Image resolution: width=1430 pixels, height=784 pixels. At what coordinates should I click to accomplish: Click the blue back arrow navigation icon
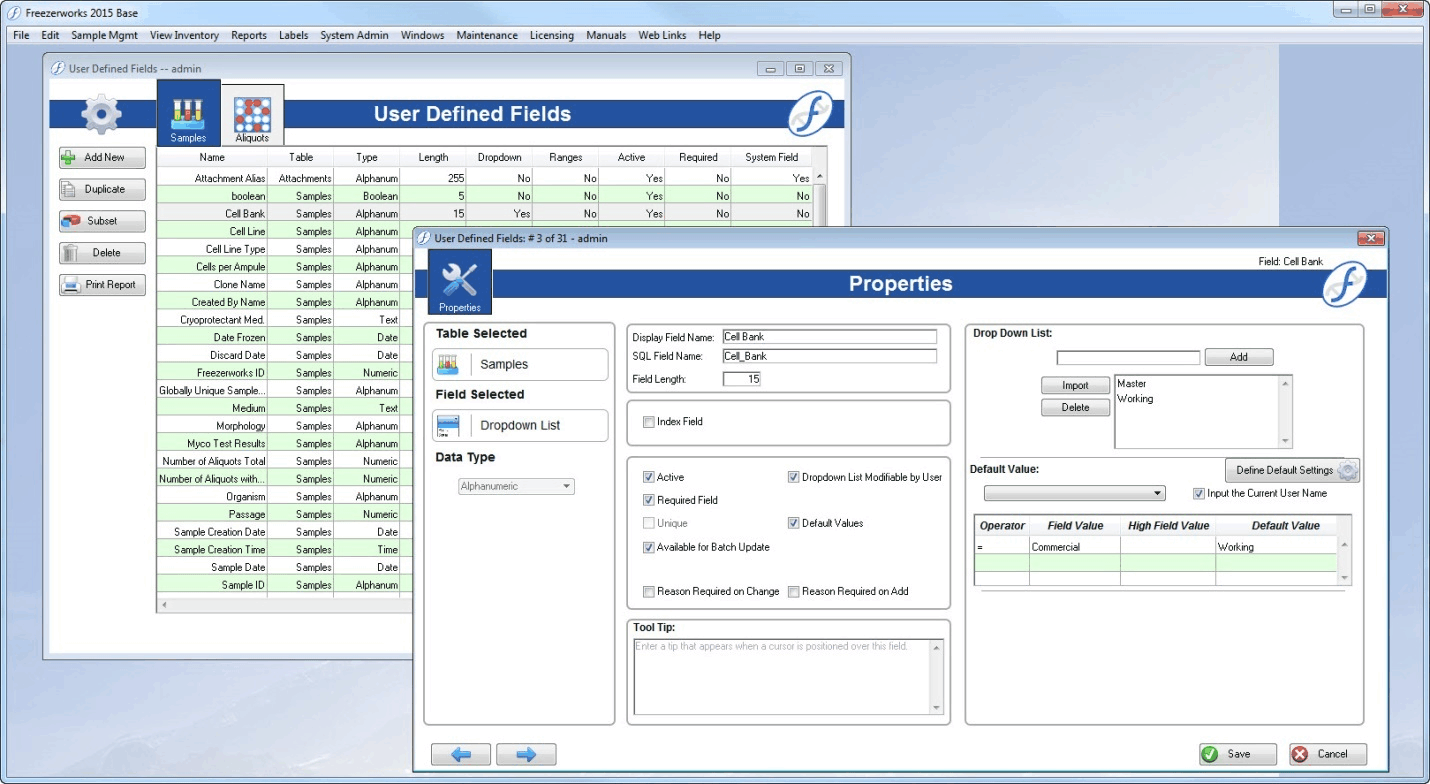[x=461, y=754]
